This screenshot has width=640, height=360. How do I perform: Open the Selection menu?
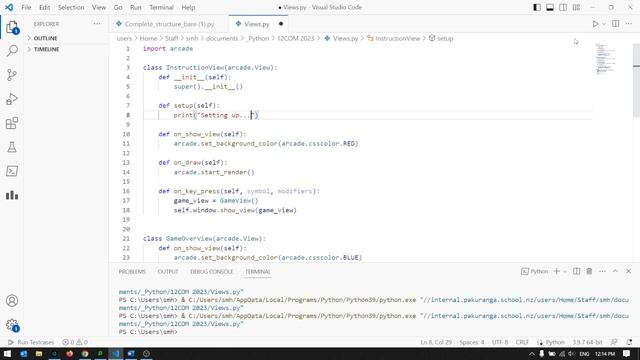[71, 7]
